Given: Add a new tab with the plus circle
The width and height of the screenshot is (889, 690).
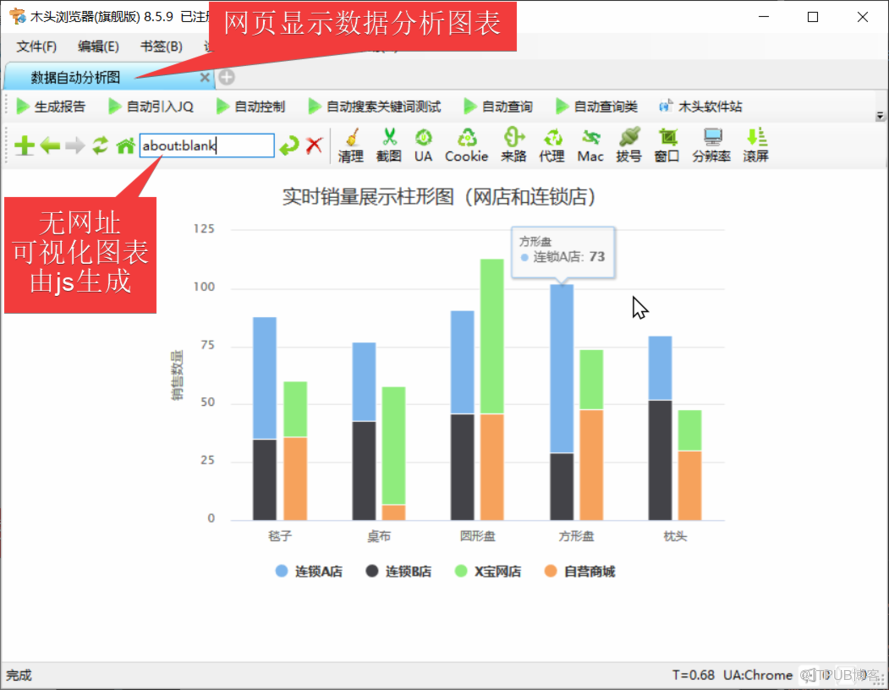Looking at the screenshot, I should pos(227,77).
